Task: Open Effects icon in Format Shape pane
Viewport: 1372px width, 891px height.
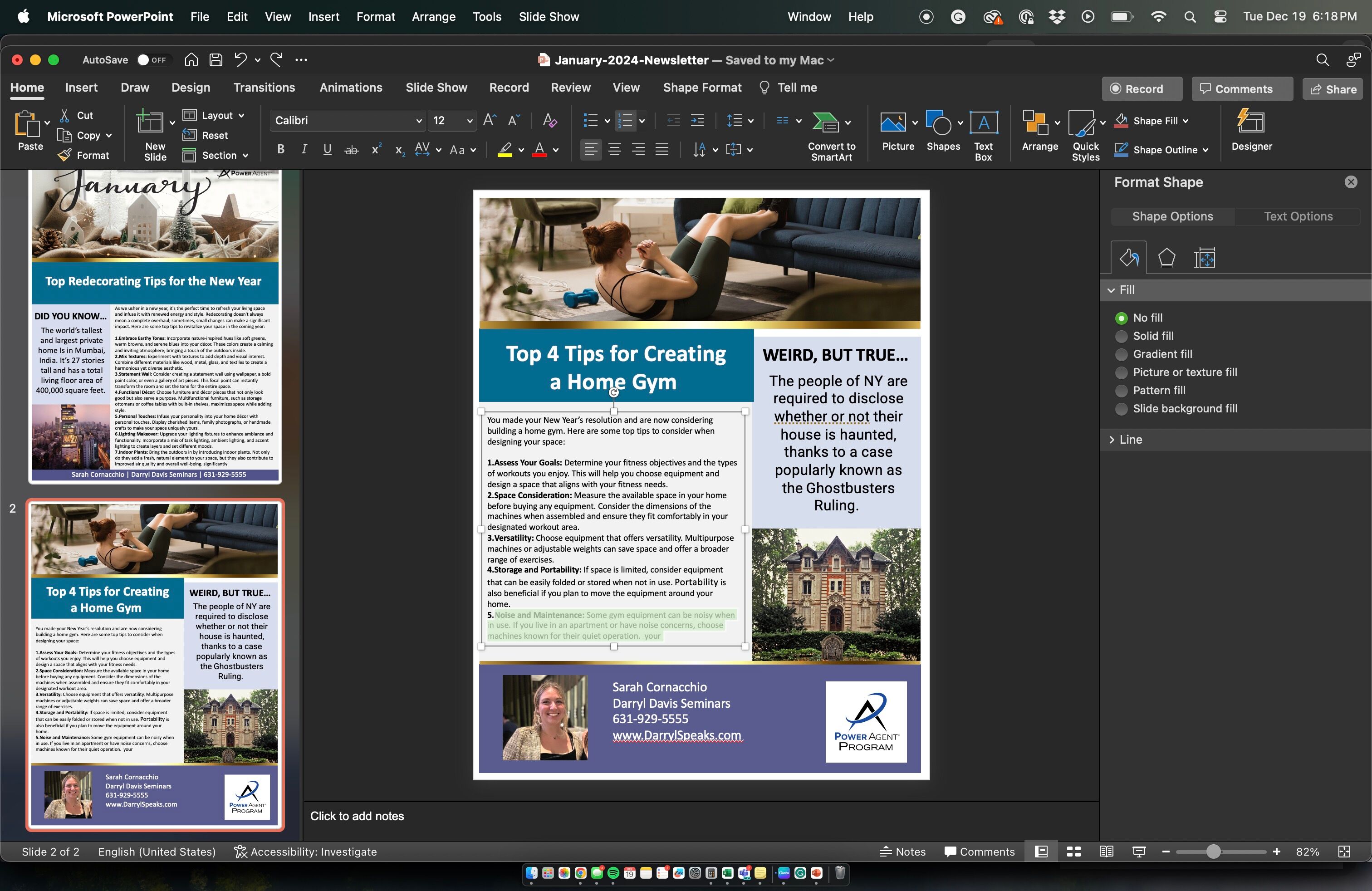Action: [1166, 258]
